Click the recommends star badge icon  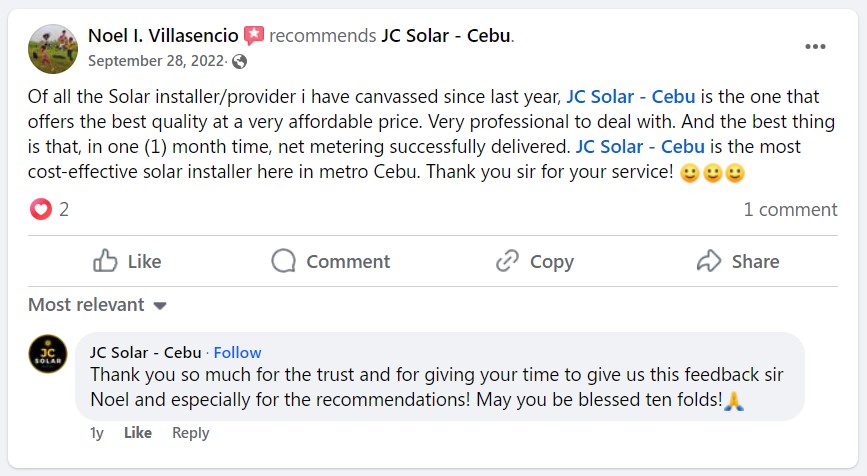(x=254, y=36)
